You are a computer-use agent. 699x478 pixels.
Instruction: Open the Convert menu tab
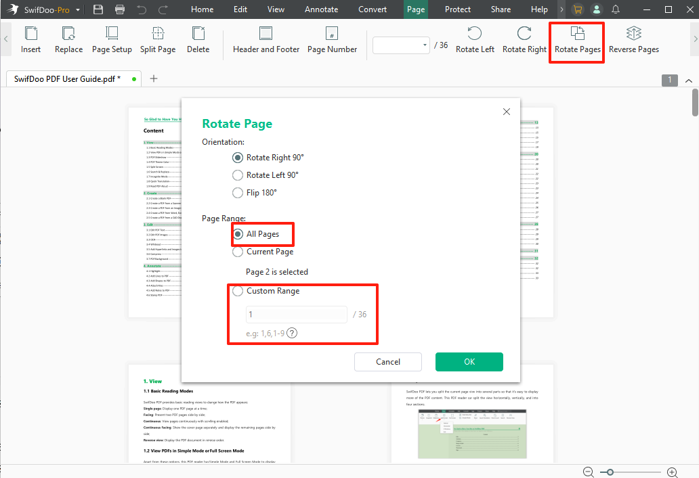pyautogui.click(x=372, y=9)
